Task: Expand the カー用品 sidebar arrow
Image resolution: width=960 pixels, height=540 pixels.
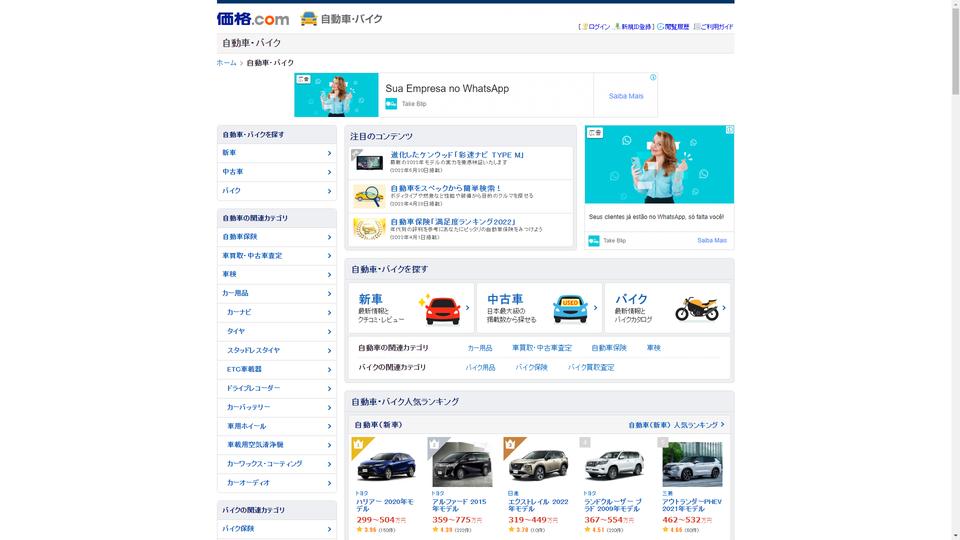Action: [x=329, y=294]
